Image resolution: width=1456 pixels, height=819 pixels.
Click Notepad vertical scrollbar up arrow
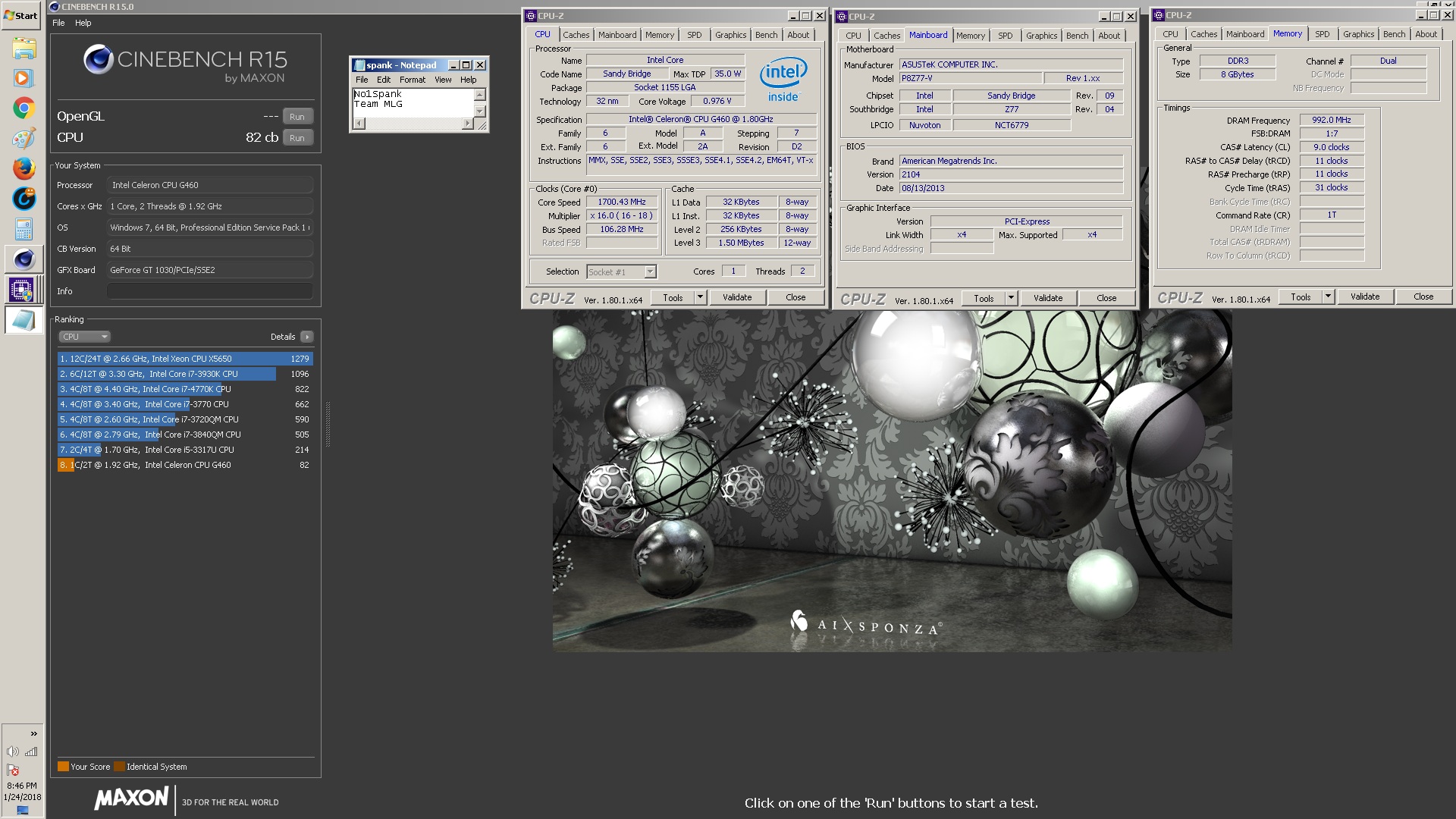click(x=480, y=95)
